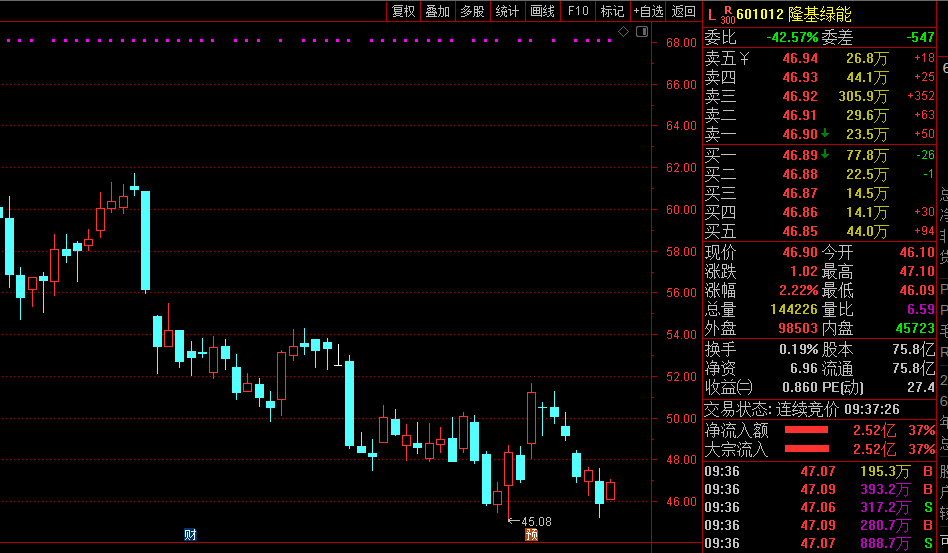Click 返回 to go back

pos(684,11)
